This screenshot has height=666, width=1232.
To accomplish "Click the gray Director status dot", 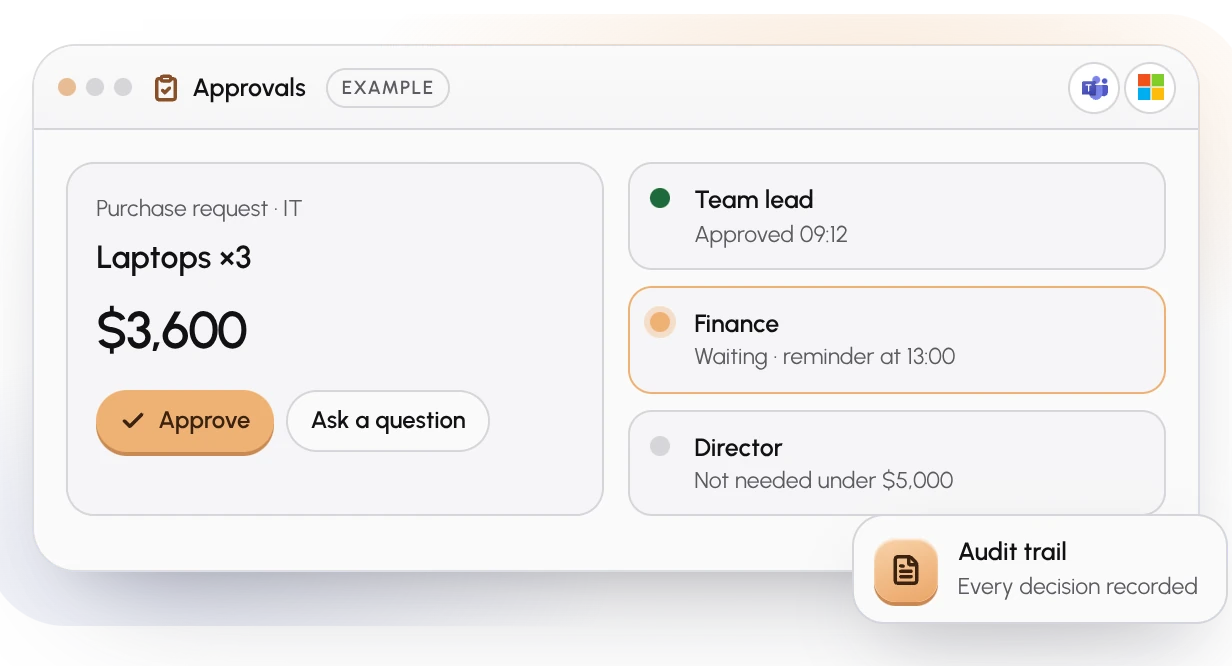I will coord(660,446).
